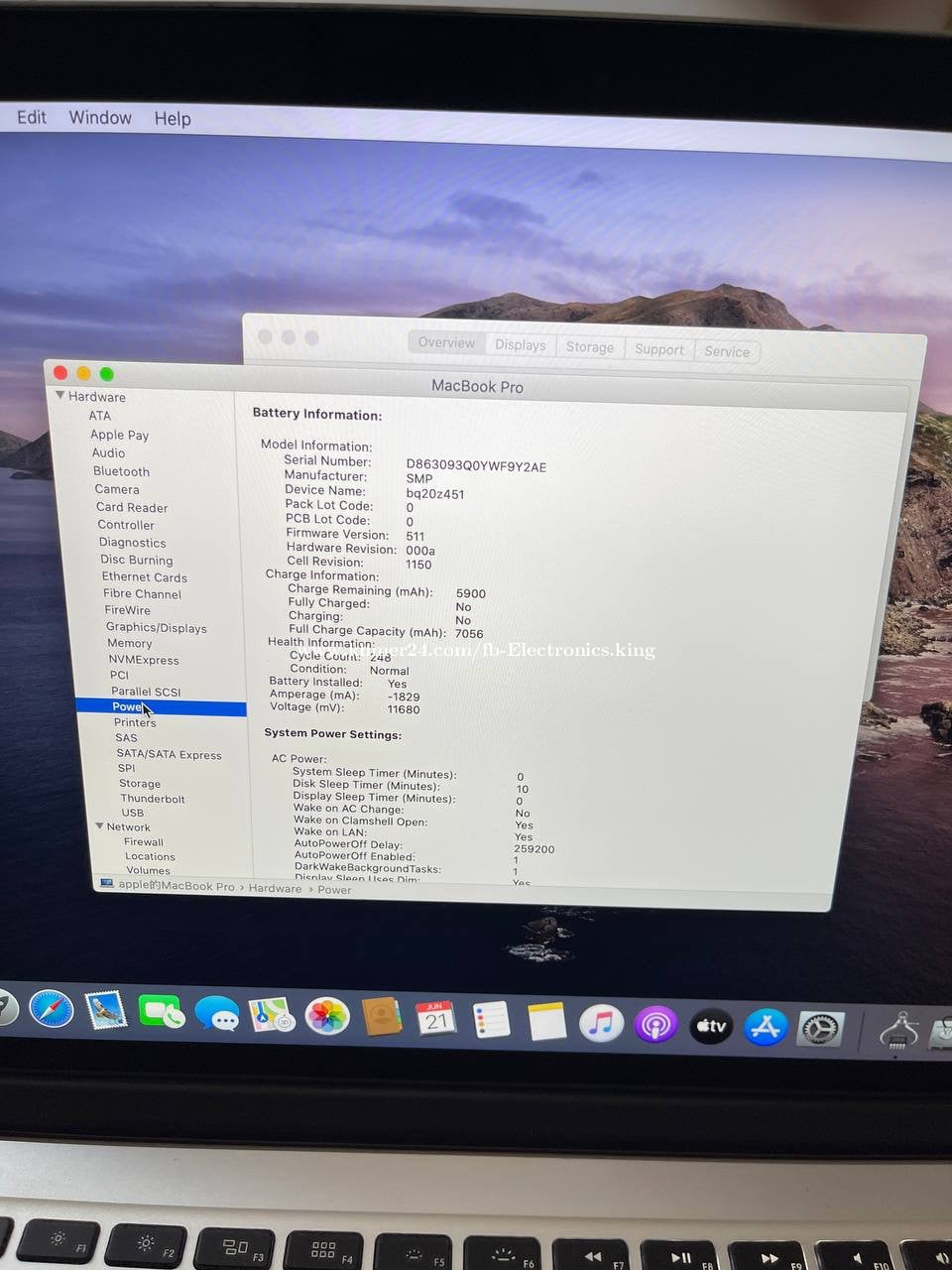Select Graphics/Displays in the sidebar
The height and width of the screenshot is (1270, 952).
click(x=157, y=627)
